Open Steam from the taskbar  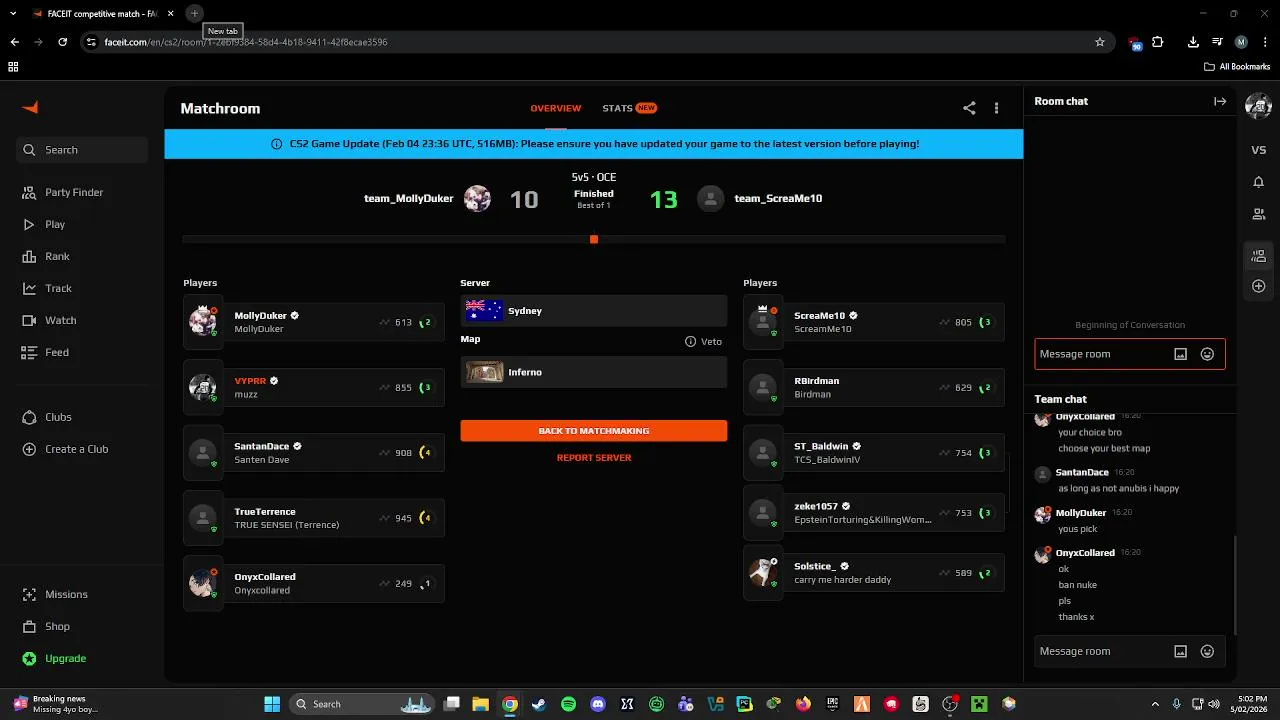point(539,704)
